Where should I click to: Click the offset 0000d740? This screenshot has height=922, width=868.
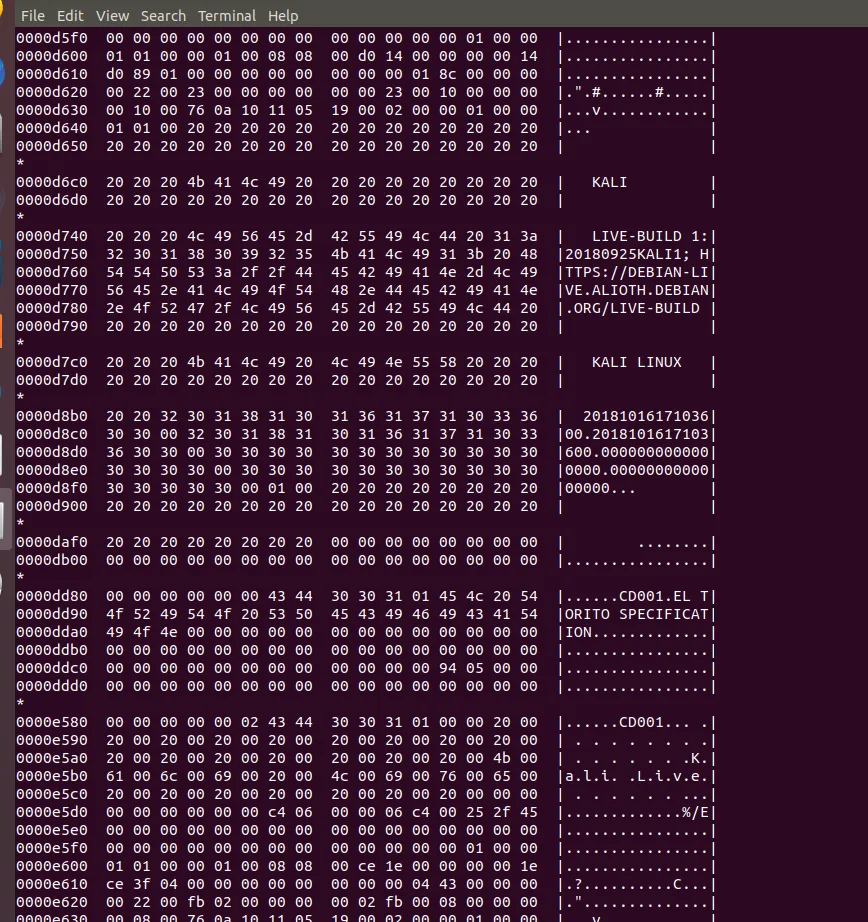pyautogui.click(x=52, y=236)
